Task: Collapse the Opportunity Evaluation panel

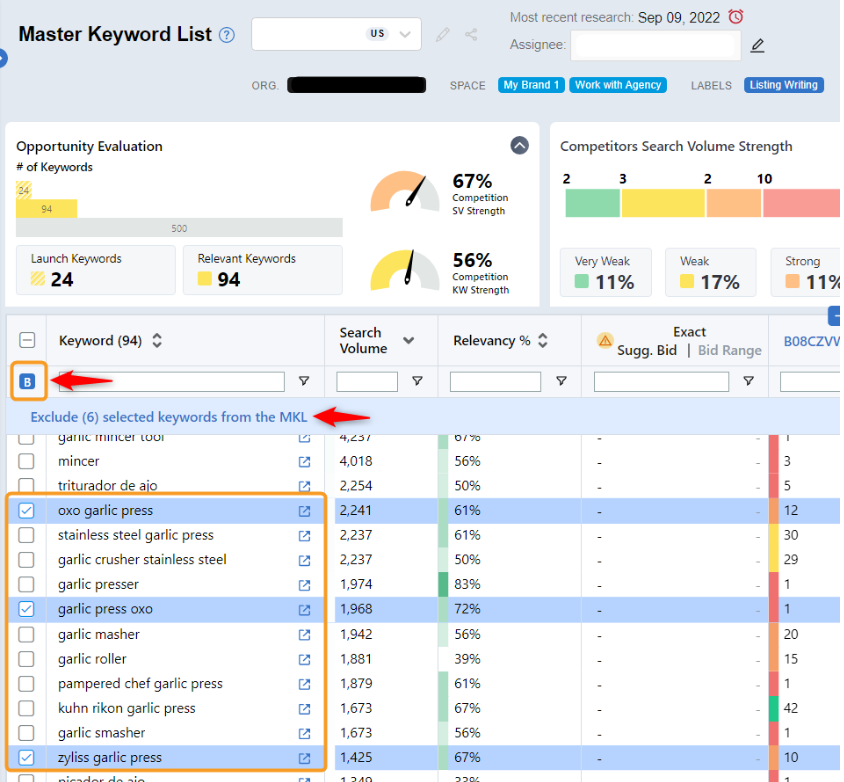Action: tap(519, 146)
